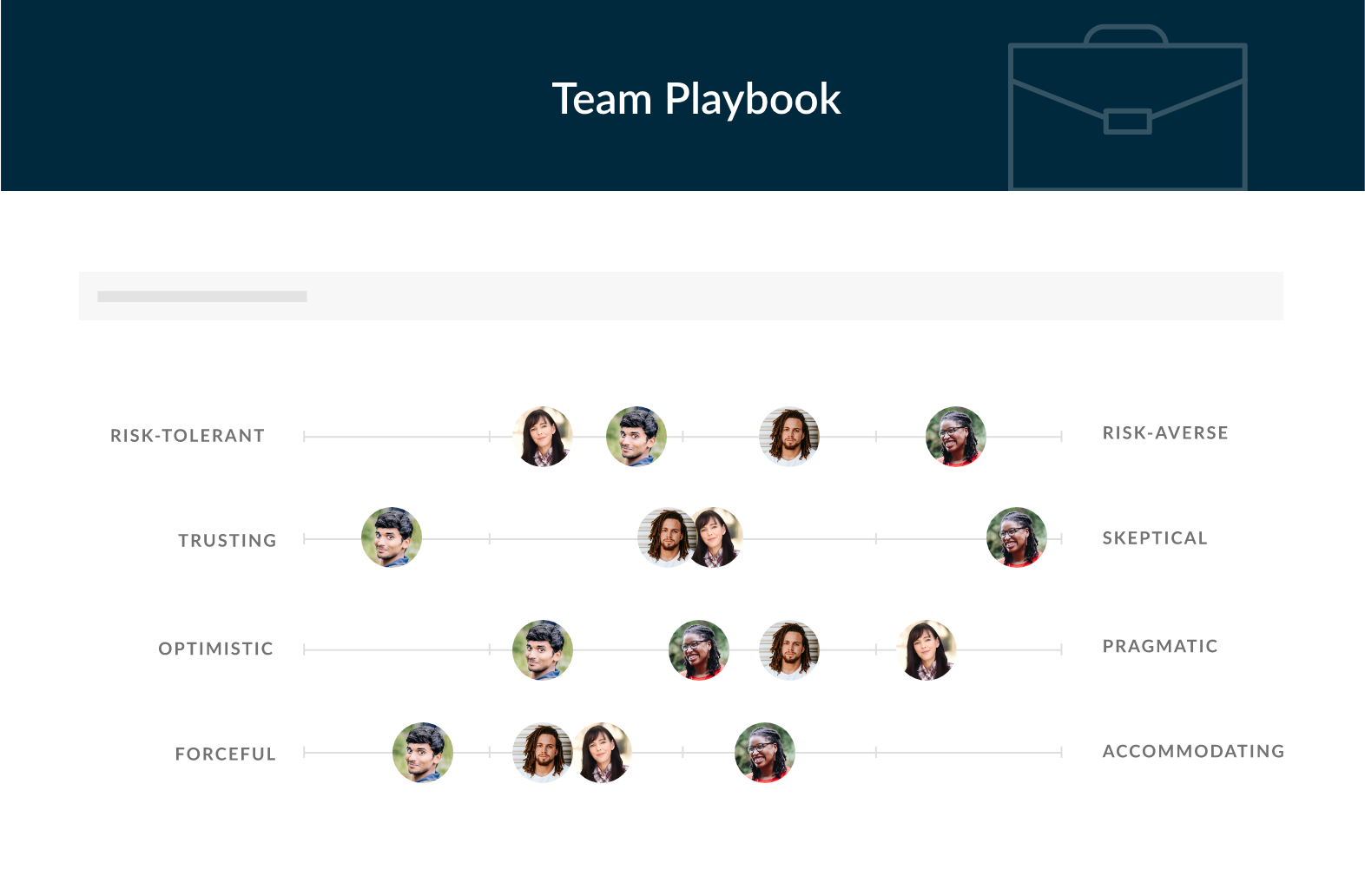Click the Optimistic label
Image resolution: width=1365 pixels, height=896 pixels.
coord(215,649)
